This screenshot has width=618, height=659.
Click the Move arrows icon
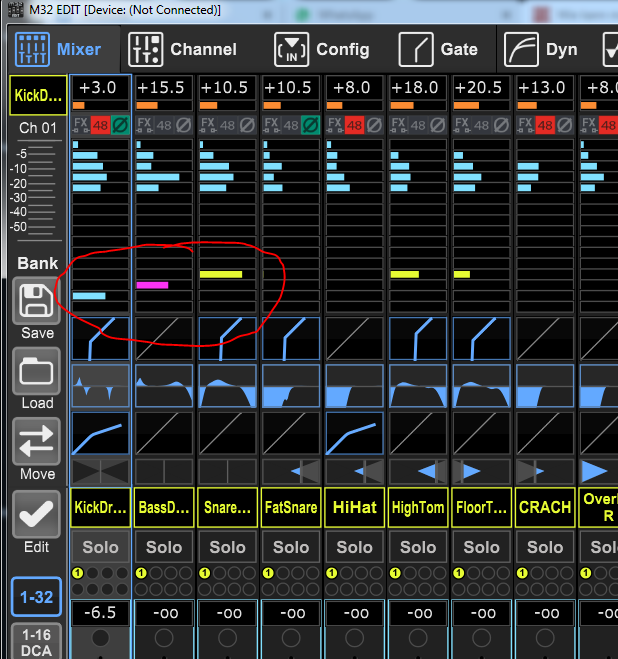click(x=37, y=441)
